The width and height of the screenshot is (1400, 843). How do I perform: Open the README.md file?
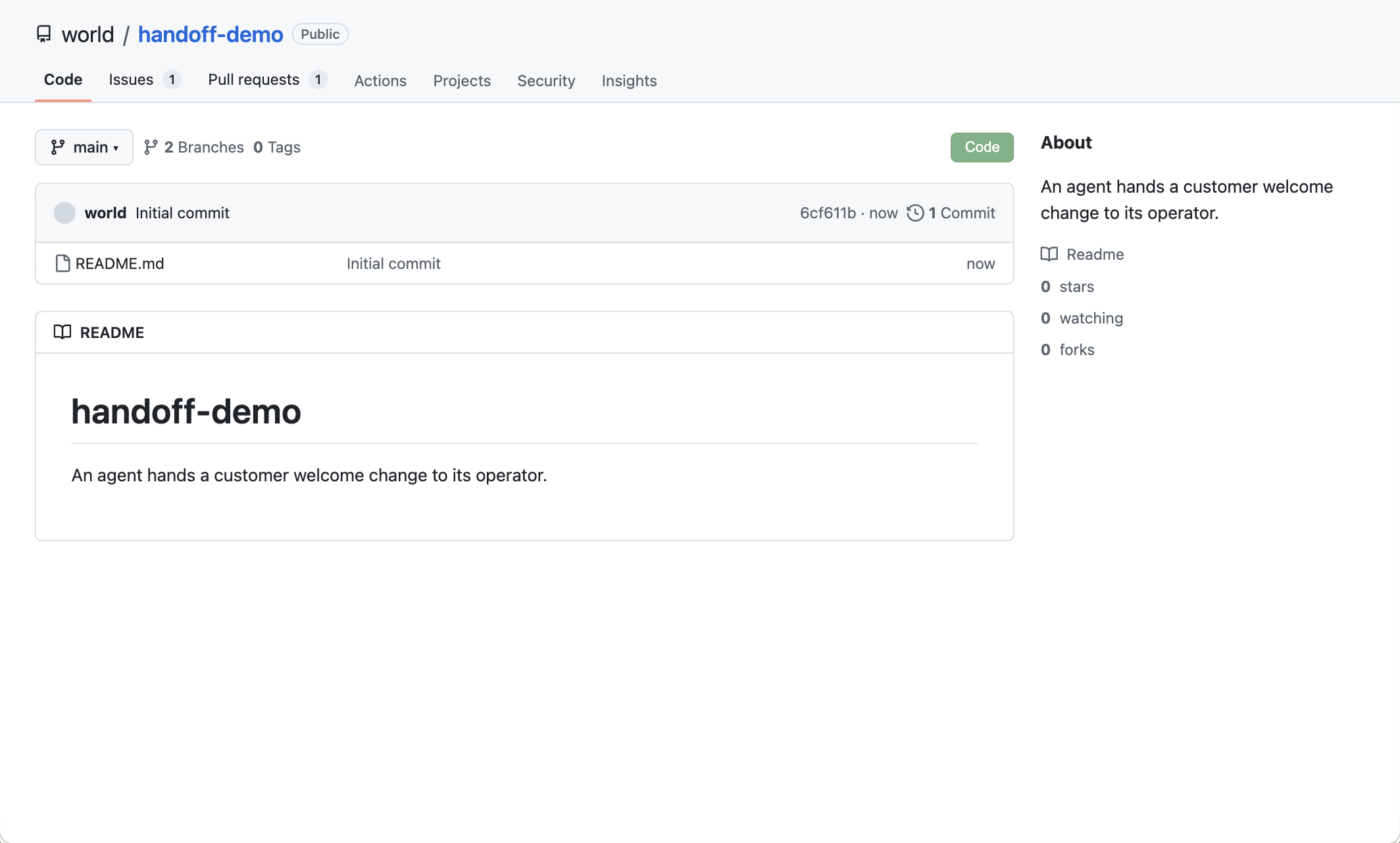click(x=120, y=264)
